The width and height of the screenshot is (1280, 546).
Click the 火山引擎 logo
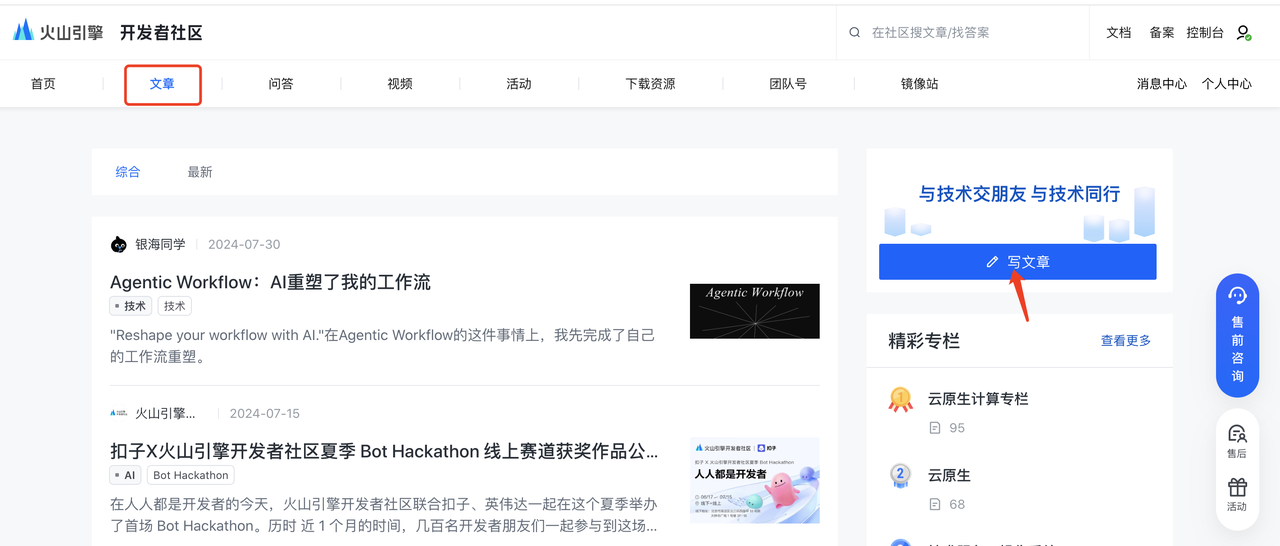[x=58, y=32]
